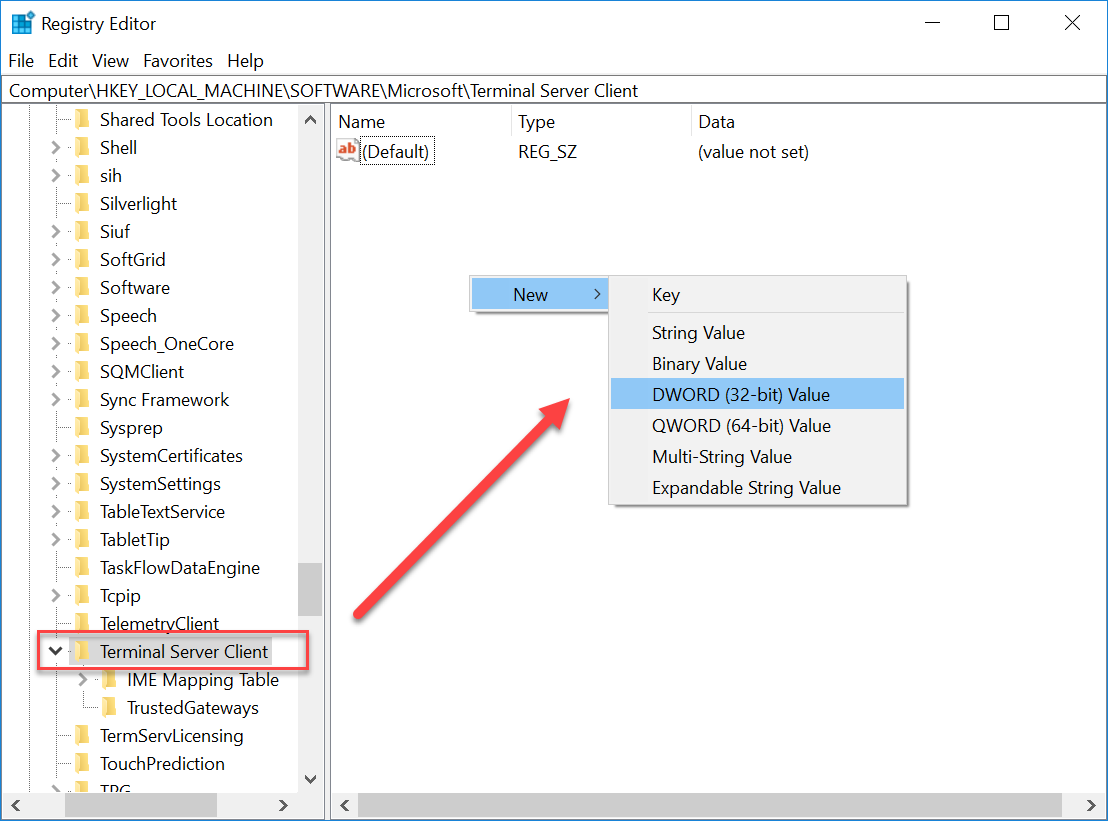
Task: Expand the Shell registry key
Action: point(56,148)
